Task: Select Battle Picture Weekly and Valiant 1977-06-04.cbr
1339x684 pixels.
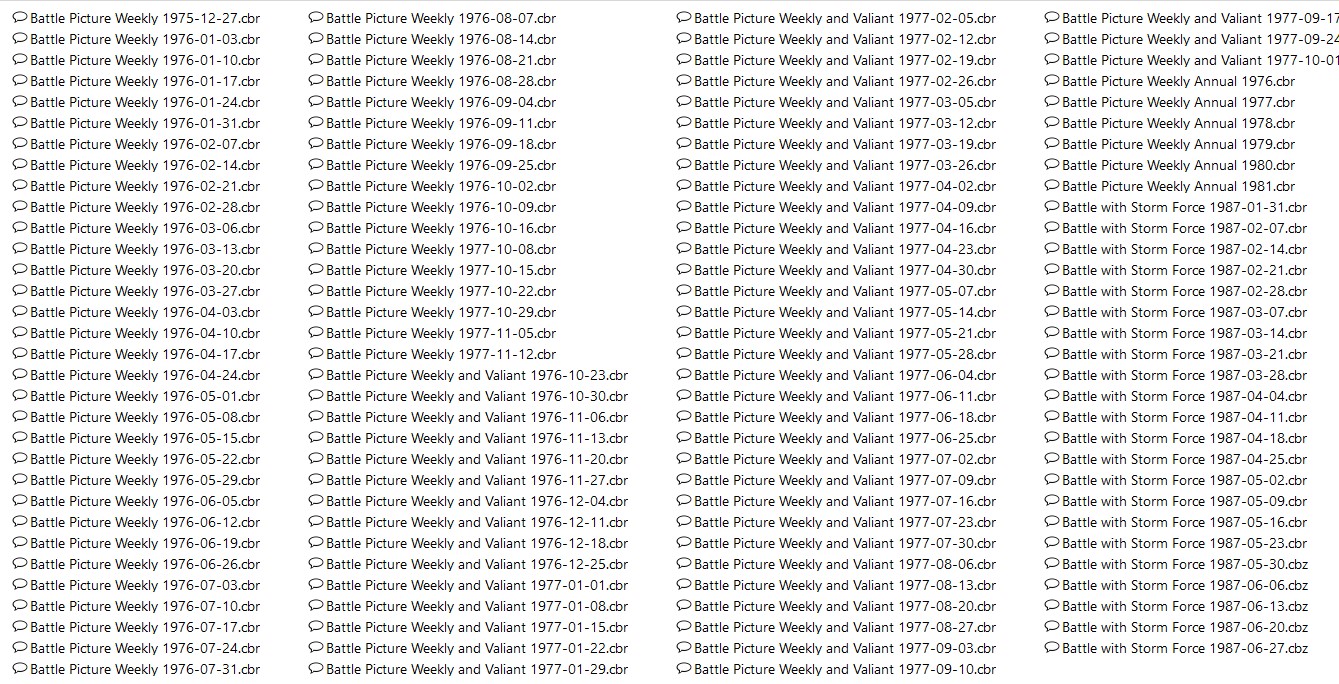Action: (x=845, y=375)
